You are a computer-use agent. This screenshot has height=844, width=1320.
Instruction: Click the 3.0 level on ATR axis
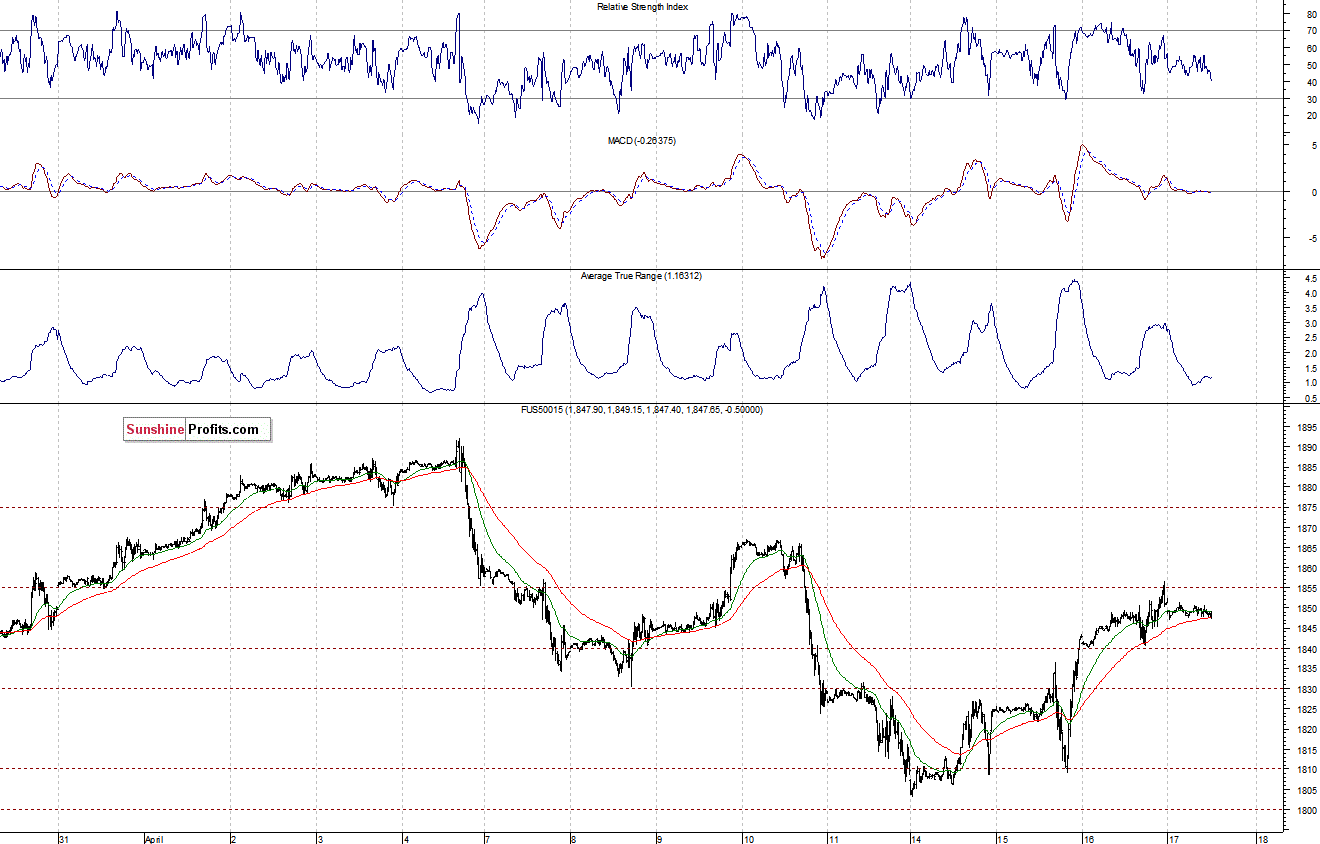tap(1310, 323)
